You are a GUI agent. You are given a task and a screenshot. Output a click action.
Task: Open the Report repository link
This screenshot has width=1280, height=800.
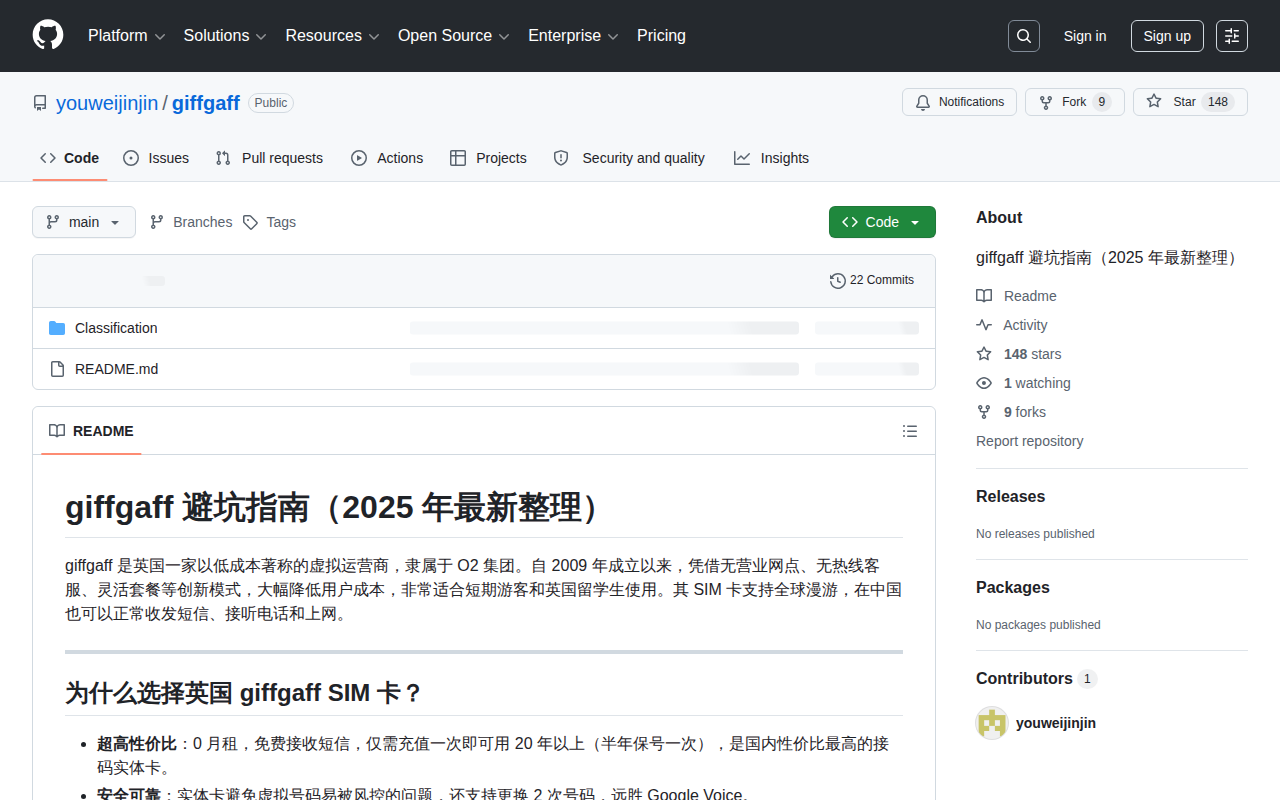[1029, 441]
